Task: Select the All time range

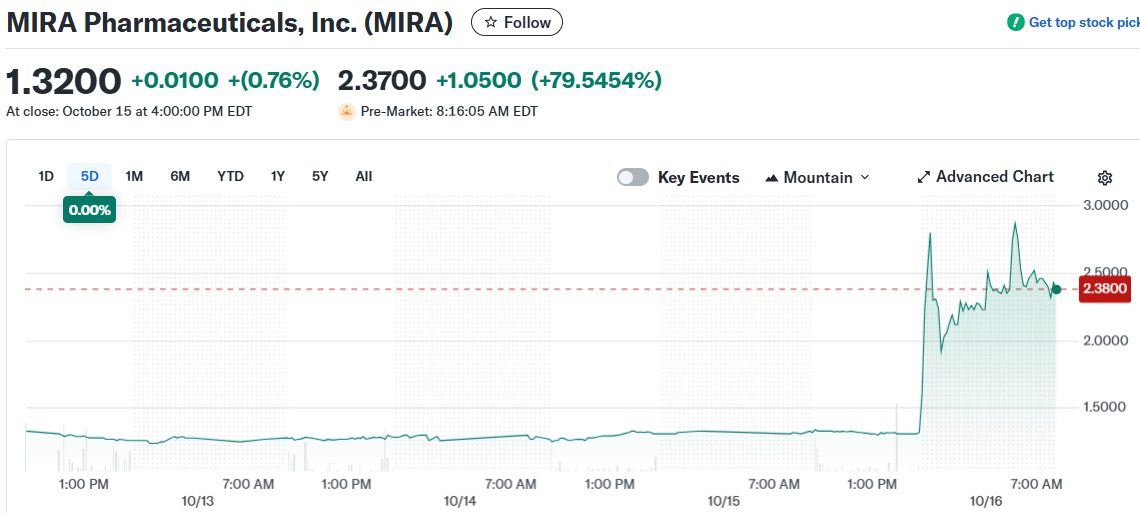Action: (x=364, y=176)
